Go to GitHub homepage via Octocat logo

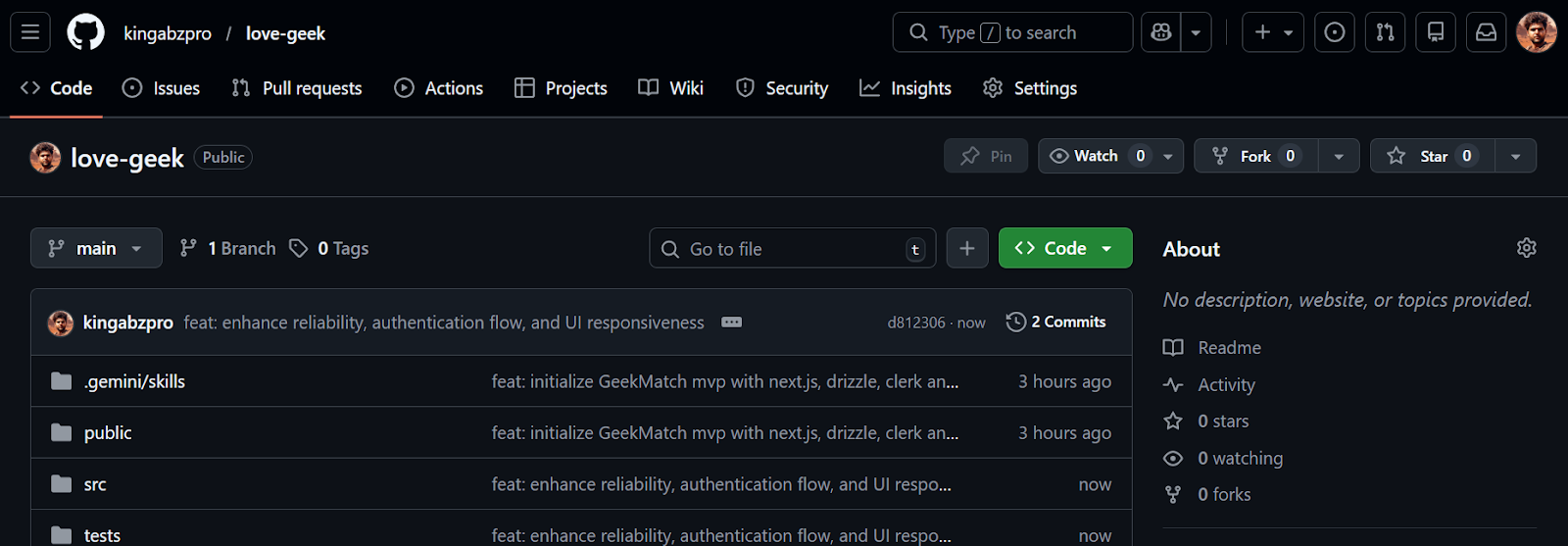tap(85, 32)
